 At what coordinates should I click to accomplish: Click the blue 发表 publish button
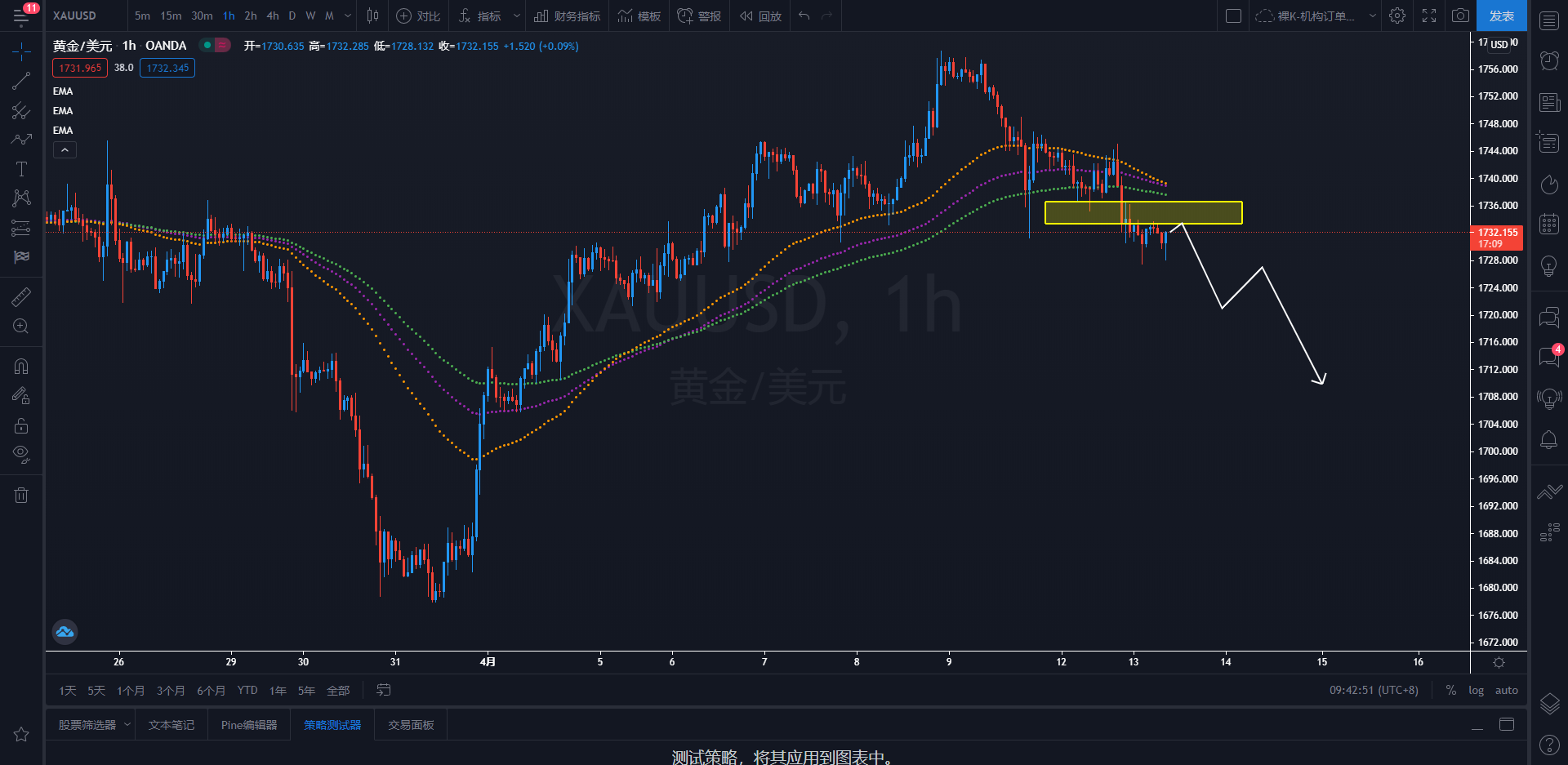1501,16
